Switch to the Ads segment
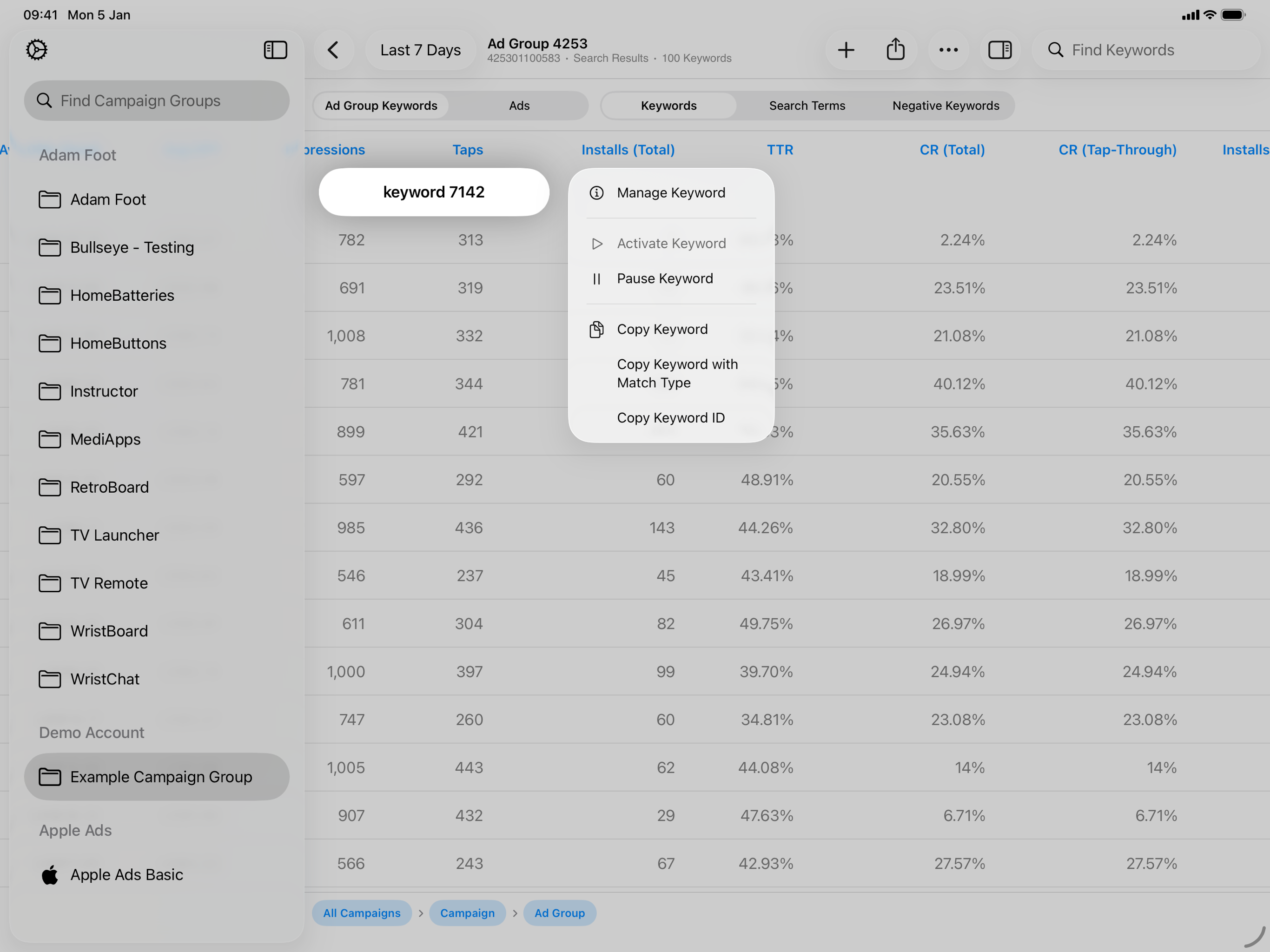Screen dimensions: 1270x952 (x=519, y=106)
